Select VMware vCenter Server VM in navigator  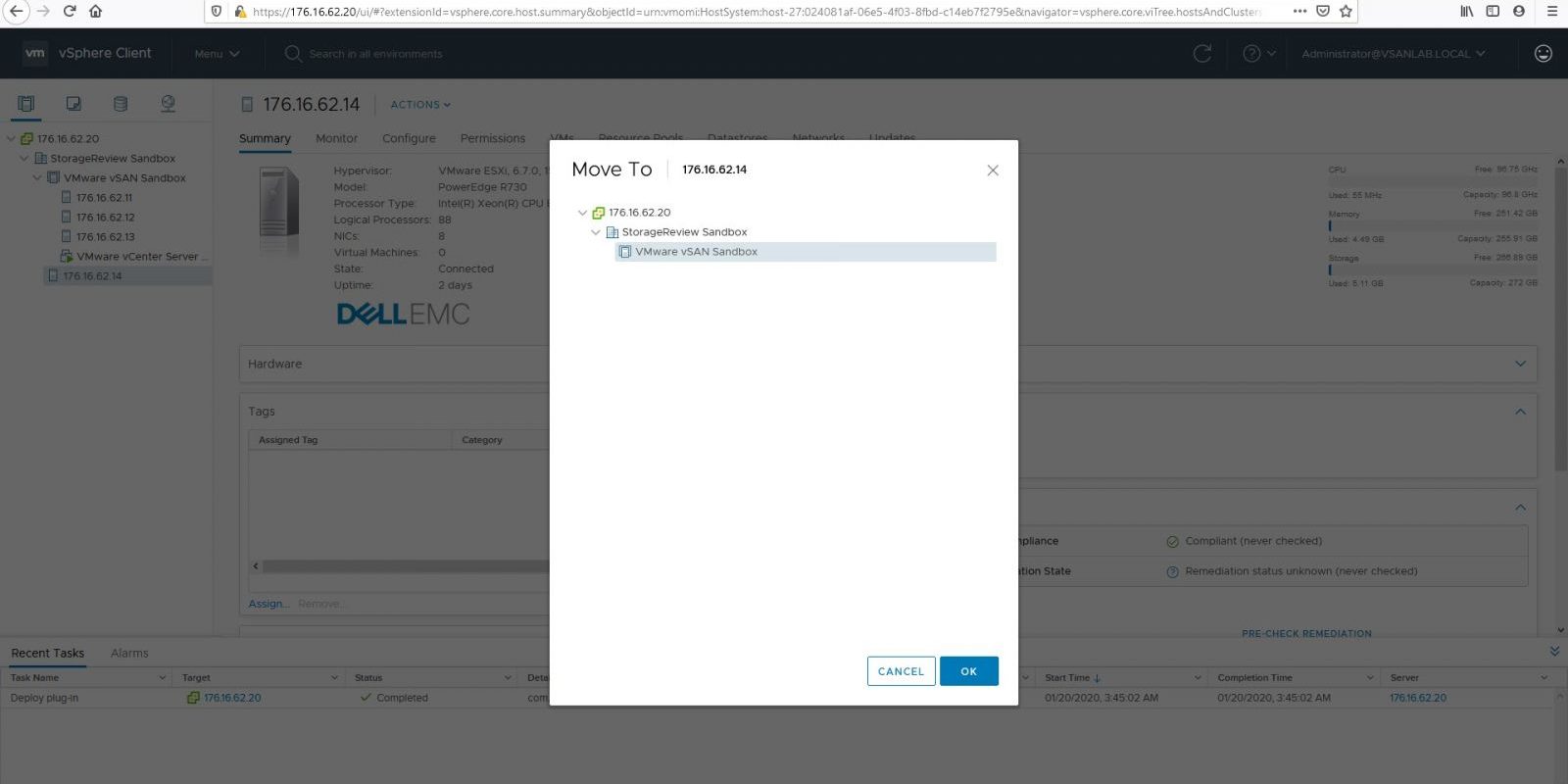coord(142,257)
